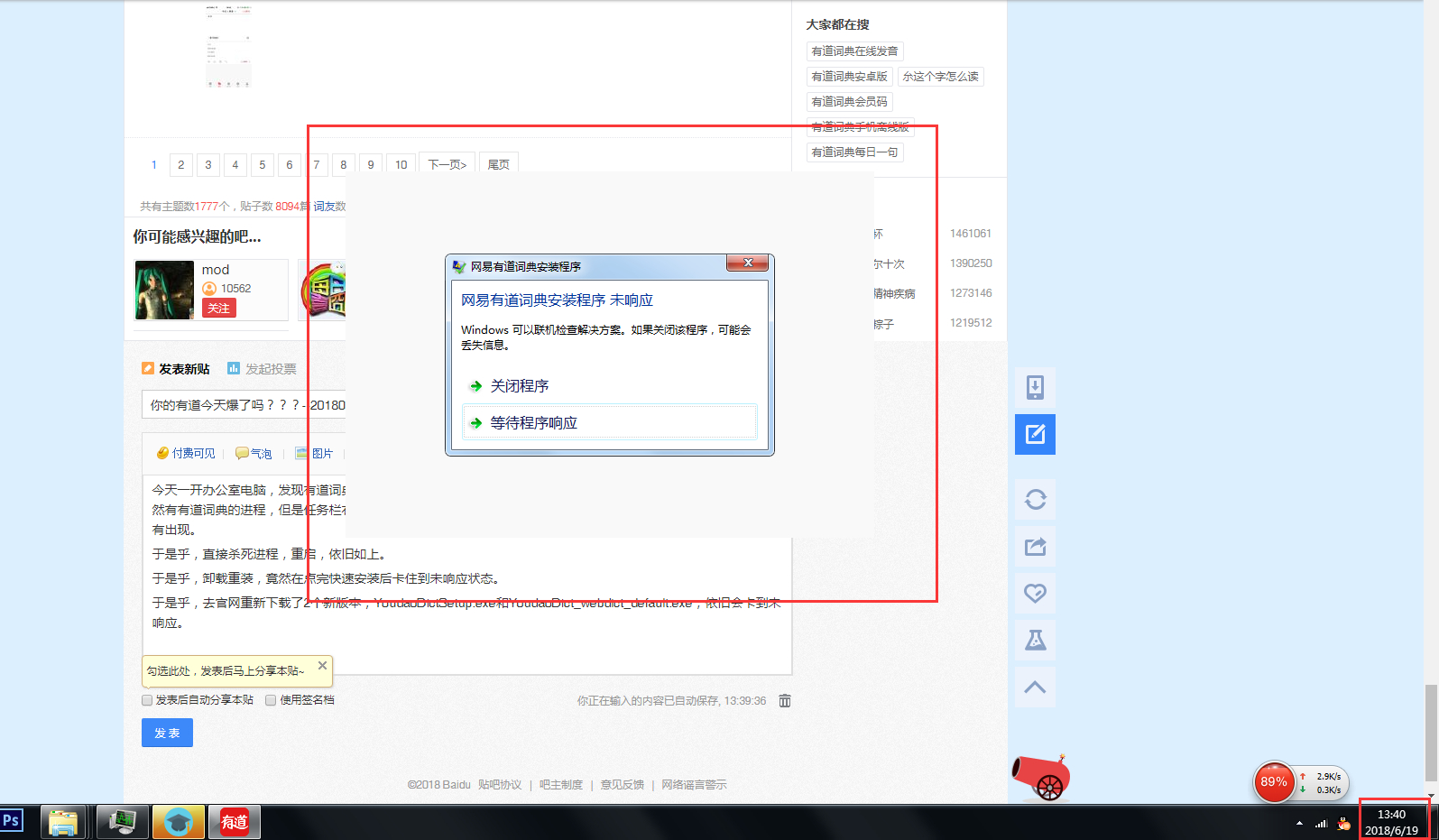Click the blue compose post sidebar icon
The image size is (1439, 840).
(x=1035, y=435)
